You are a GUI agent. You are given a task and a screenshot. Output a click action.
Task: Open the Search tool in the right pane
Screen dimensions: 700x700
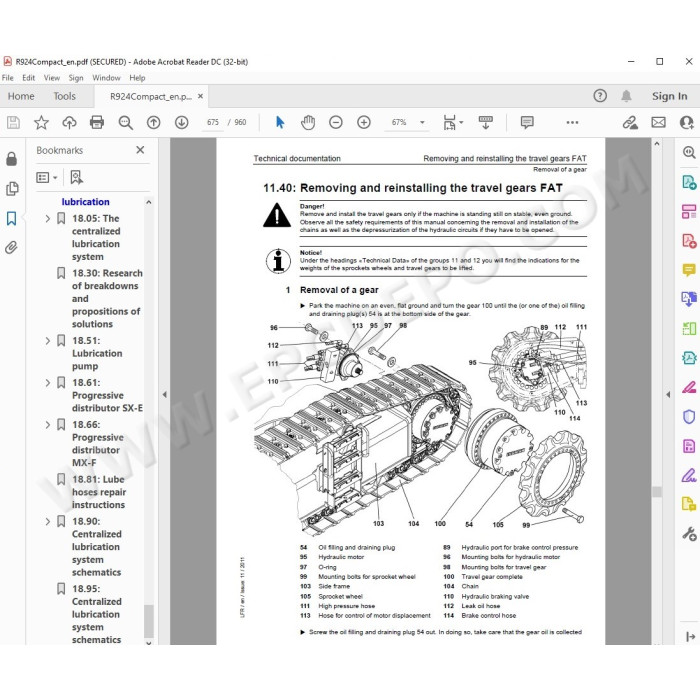689,153
